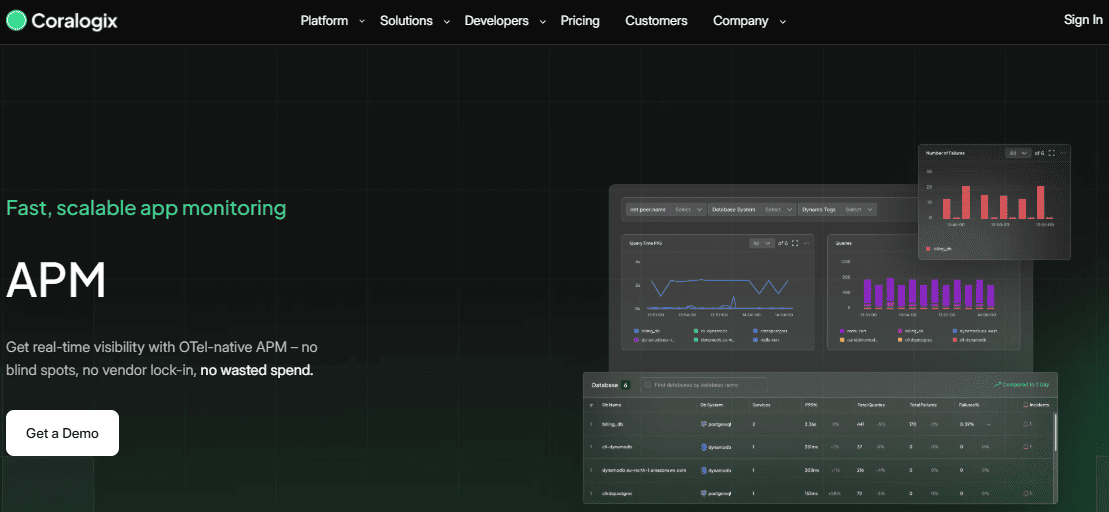Click the Compared to 1 Day link
Screen dimensions: 1109x512
(x=1021, y=385)
